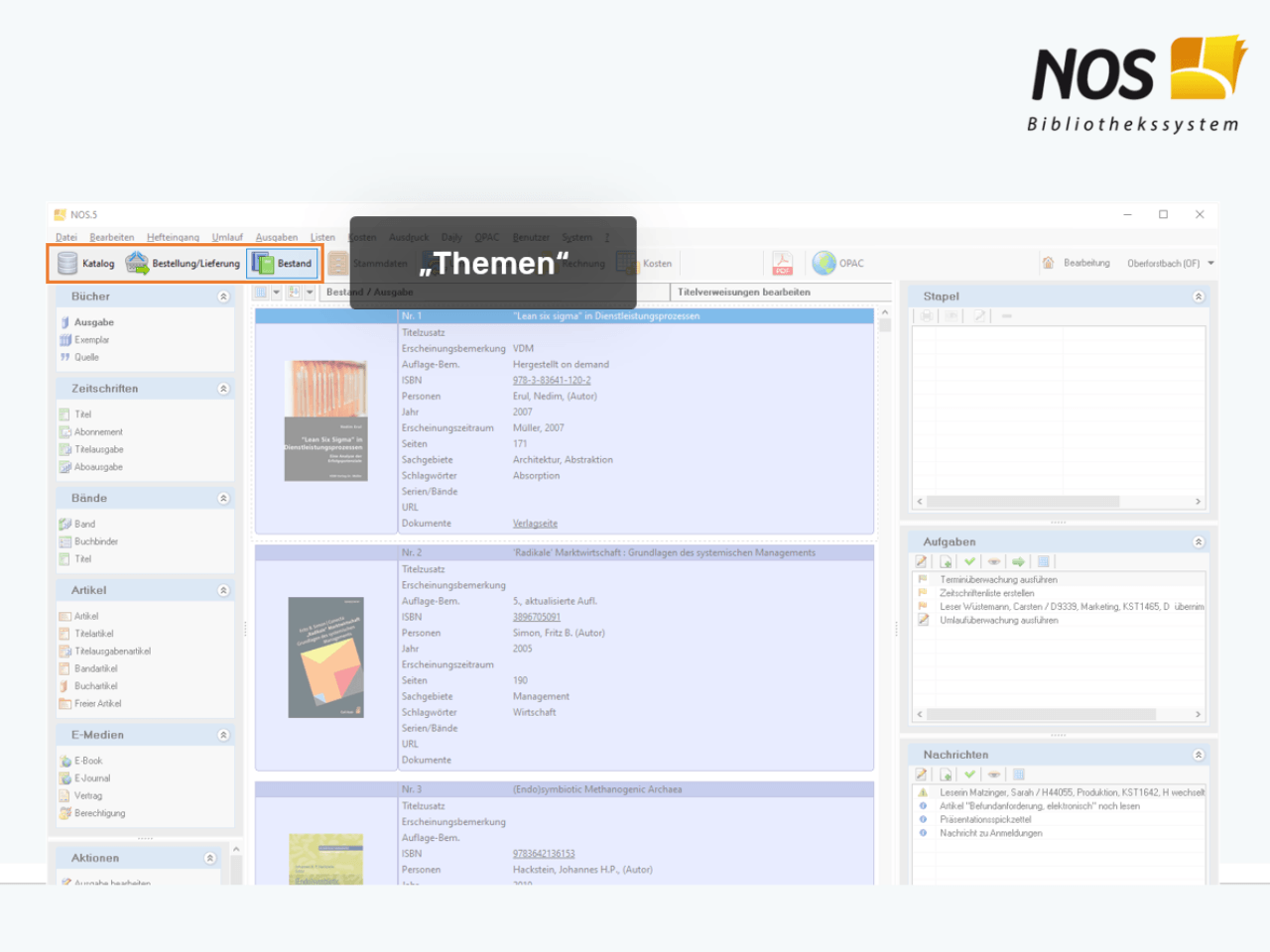Collapse the Aktionen panel
Screen dimensions: 1270x952
pyautogui.click(x=210, y=858)
